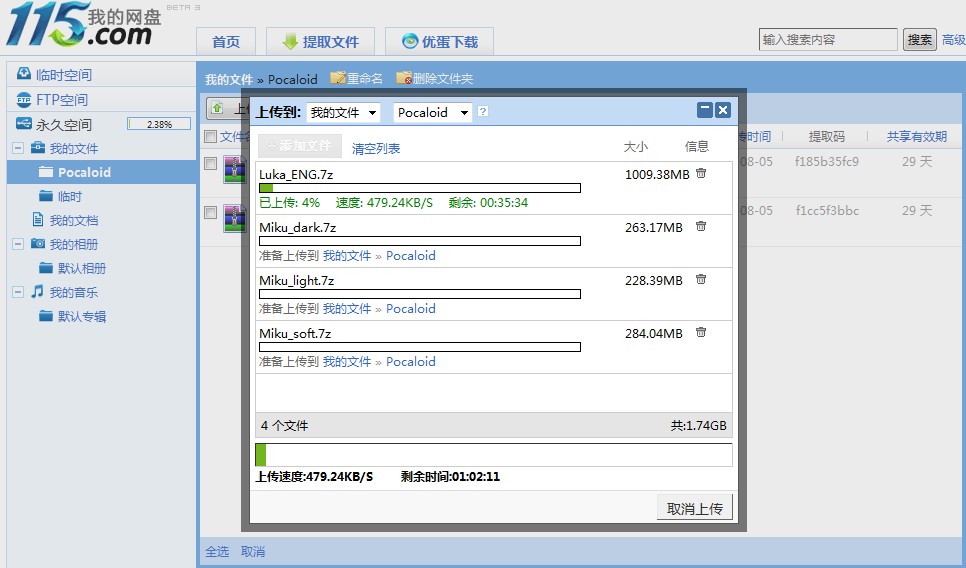Click the upload icon behind the dialog
The image size is (966, 568).
[217, 108]
